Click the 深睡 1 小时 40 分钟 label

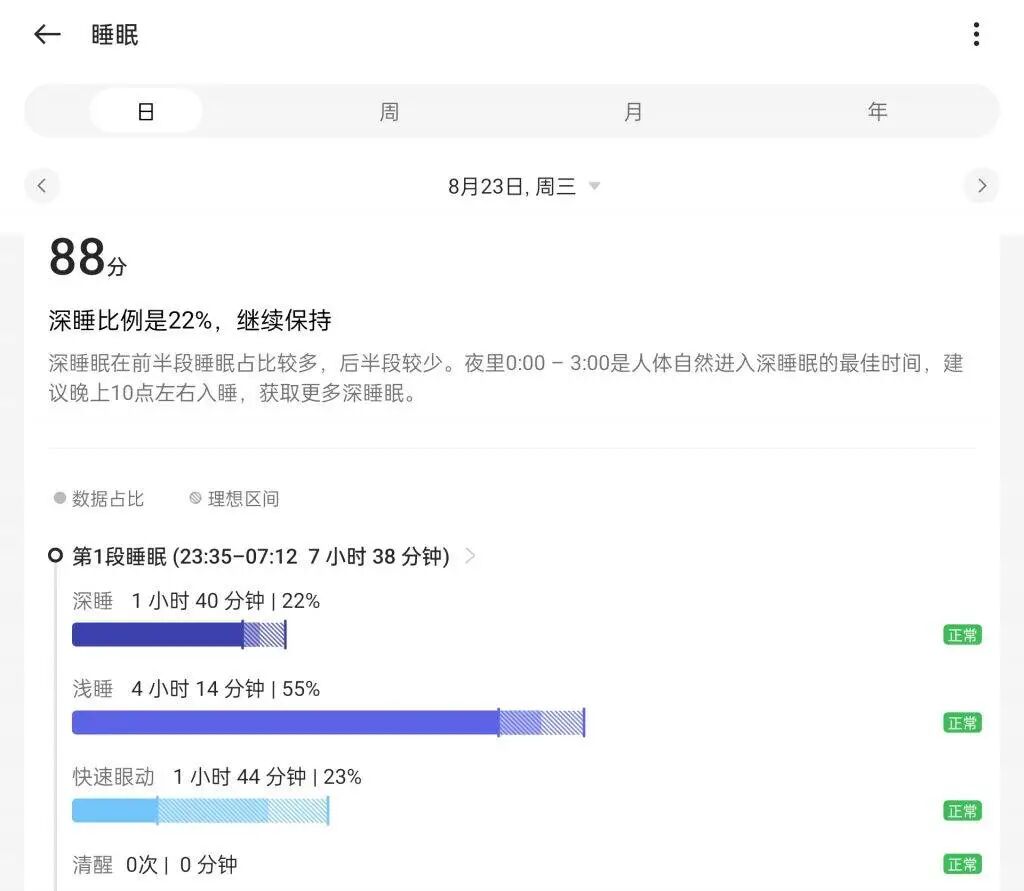pos(196,600)
